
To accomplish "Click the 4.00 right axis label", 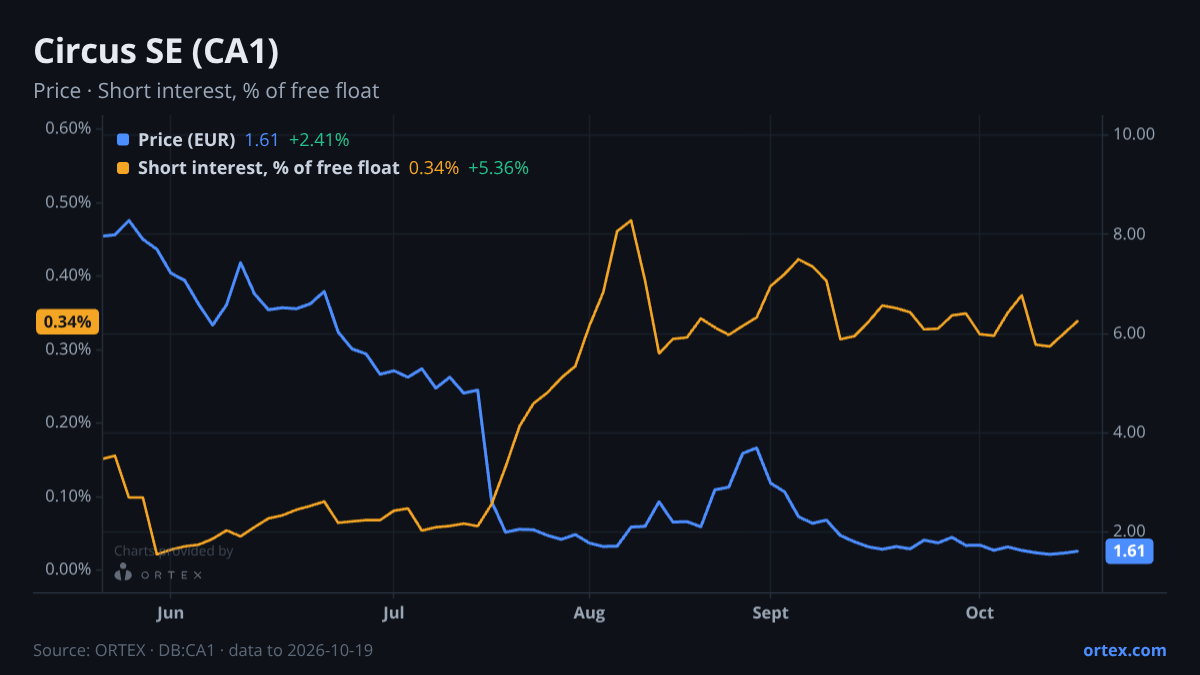I will (x=1130, y=432).
